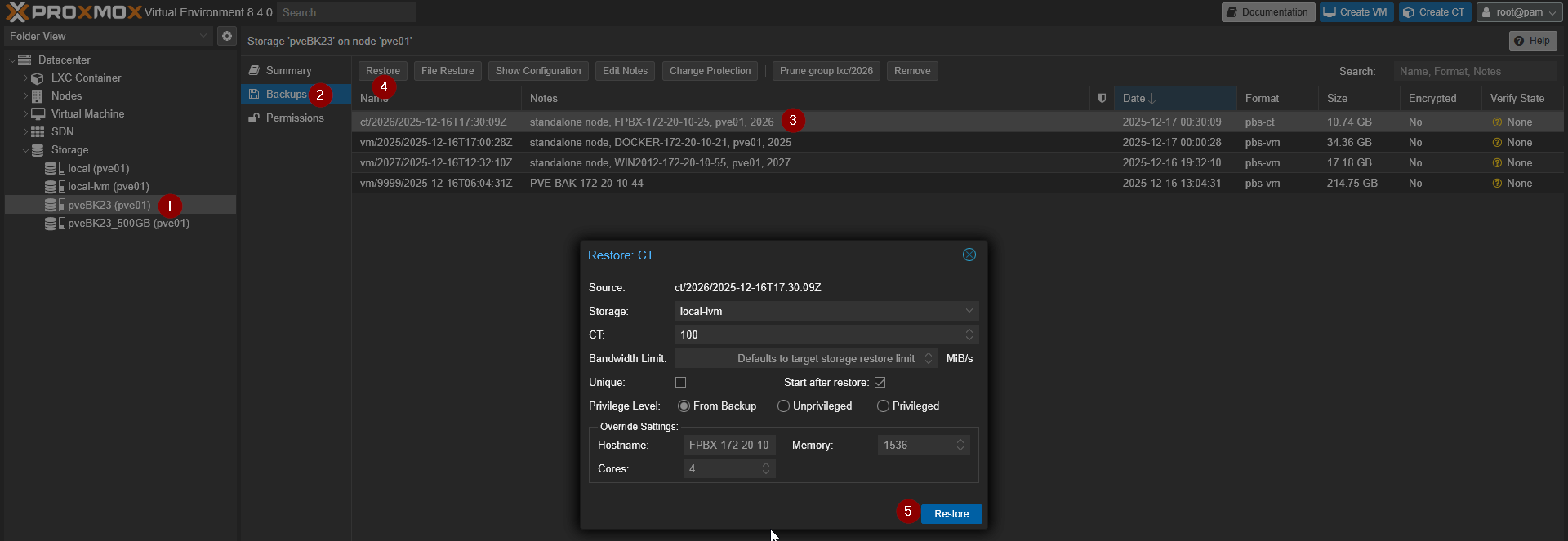Click the Folder View settings gear icon
The width and height of the screenshot is (1568, 541).
click(227, 36)
